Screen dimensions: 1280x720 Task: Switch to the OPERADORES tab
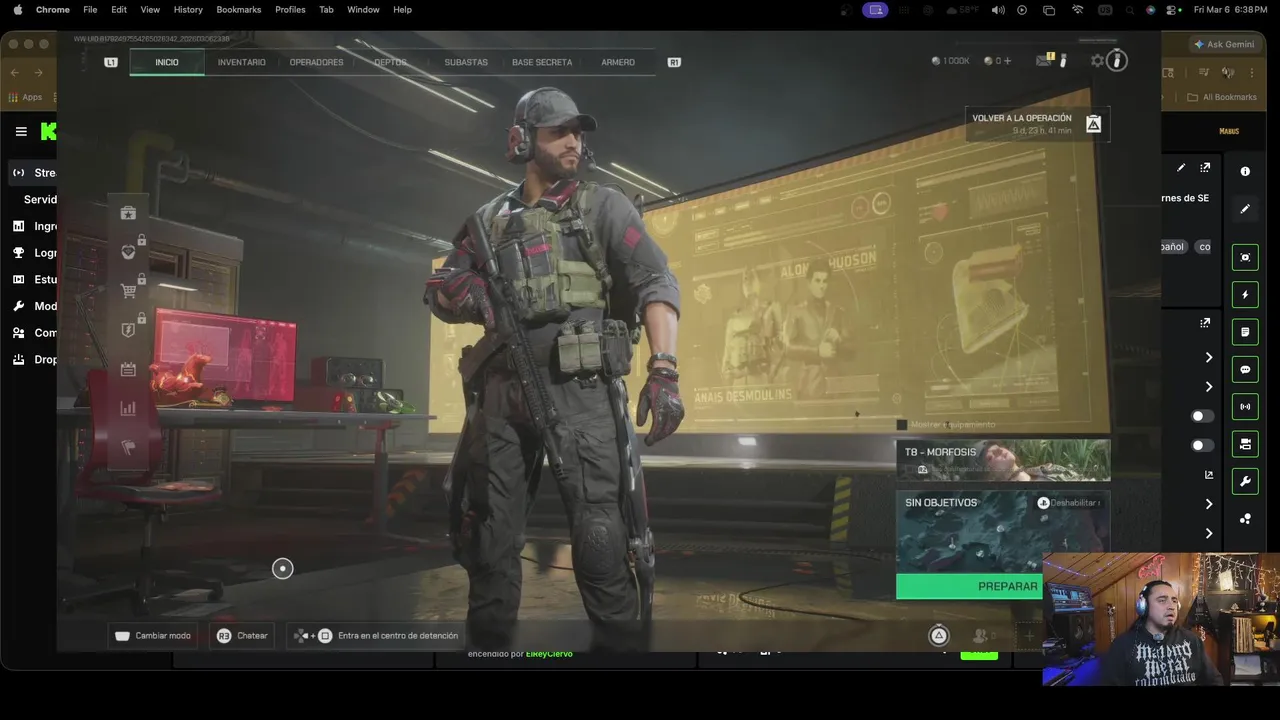pyautogui.click(x=316, y=62)
